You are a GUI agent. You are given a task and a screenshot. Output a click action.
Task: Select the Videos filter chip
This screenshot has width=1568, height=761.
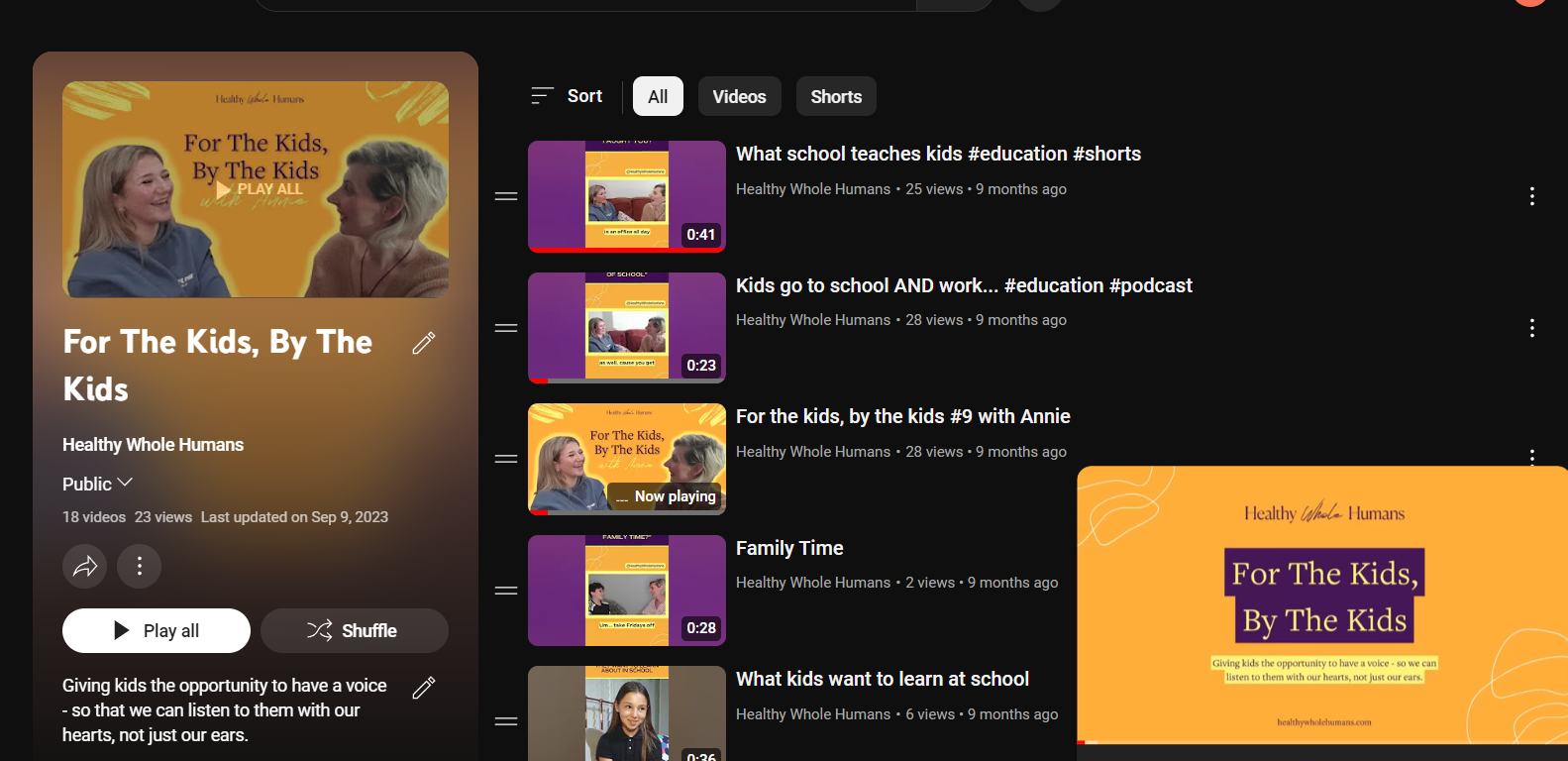[739, 96]
